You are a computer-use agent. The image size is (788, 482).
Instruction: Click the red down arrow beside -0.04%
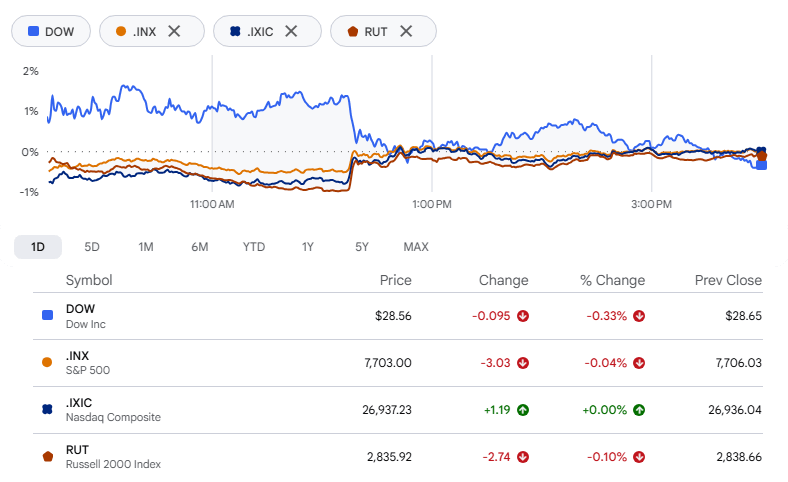[639, 363]
